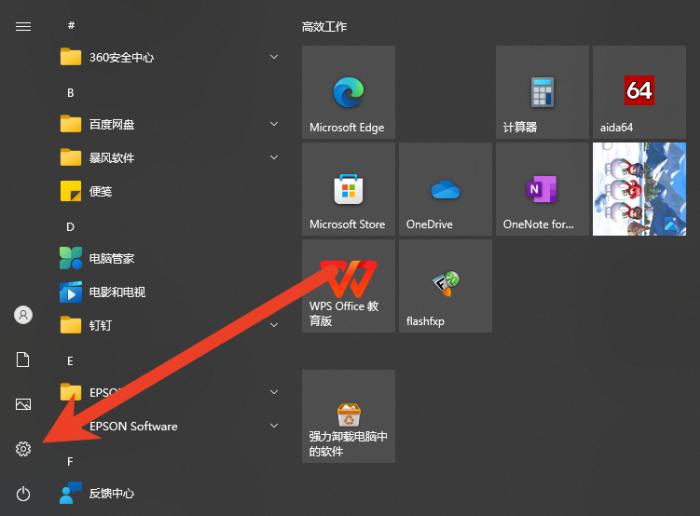The width and height of the screenshot is (700, 516).
Task: Click the D letter index header
Action: (x=71, y=227)
